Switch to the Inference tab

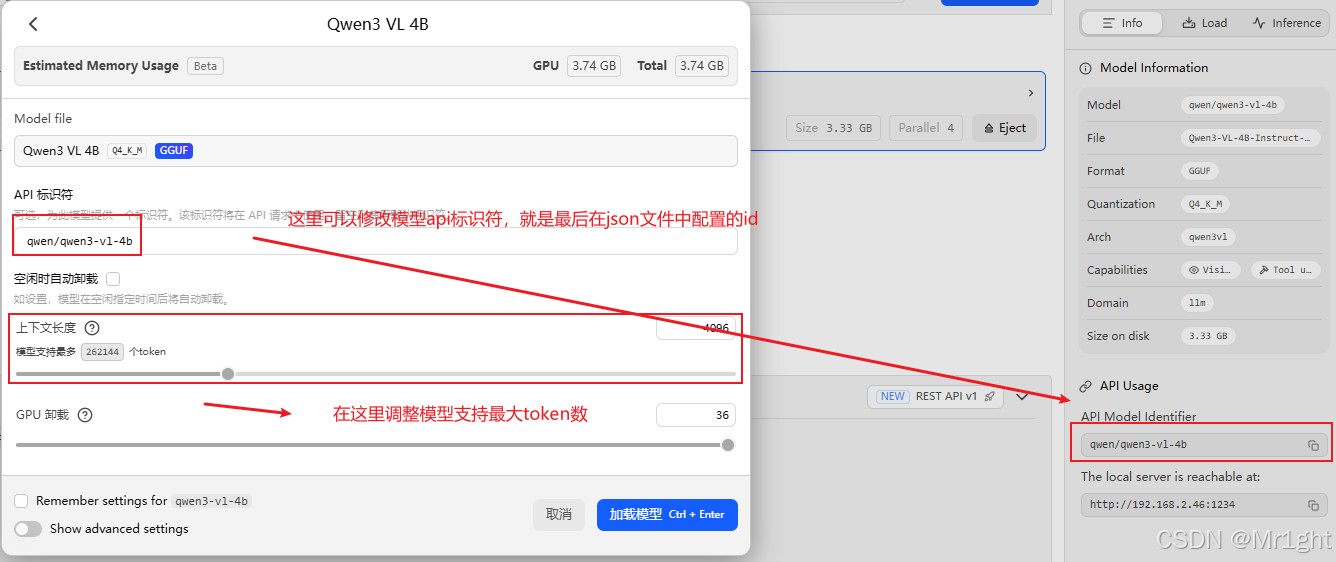coord(1286,23)
